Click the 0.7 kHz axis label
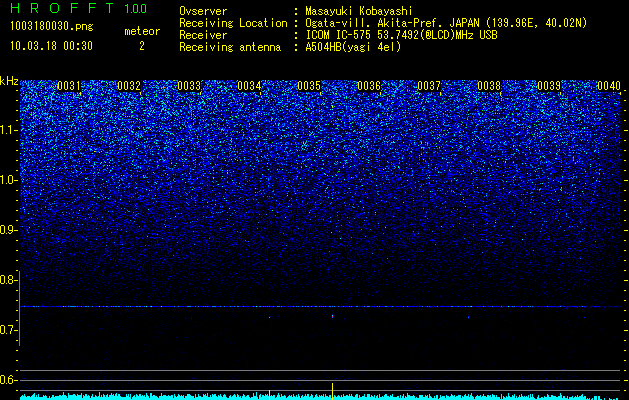Image resolution: width=629 pixels, height=400 pixels. (x=8, y=330)
